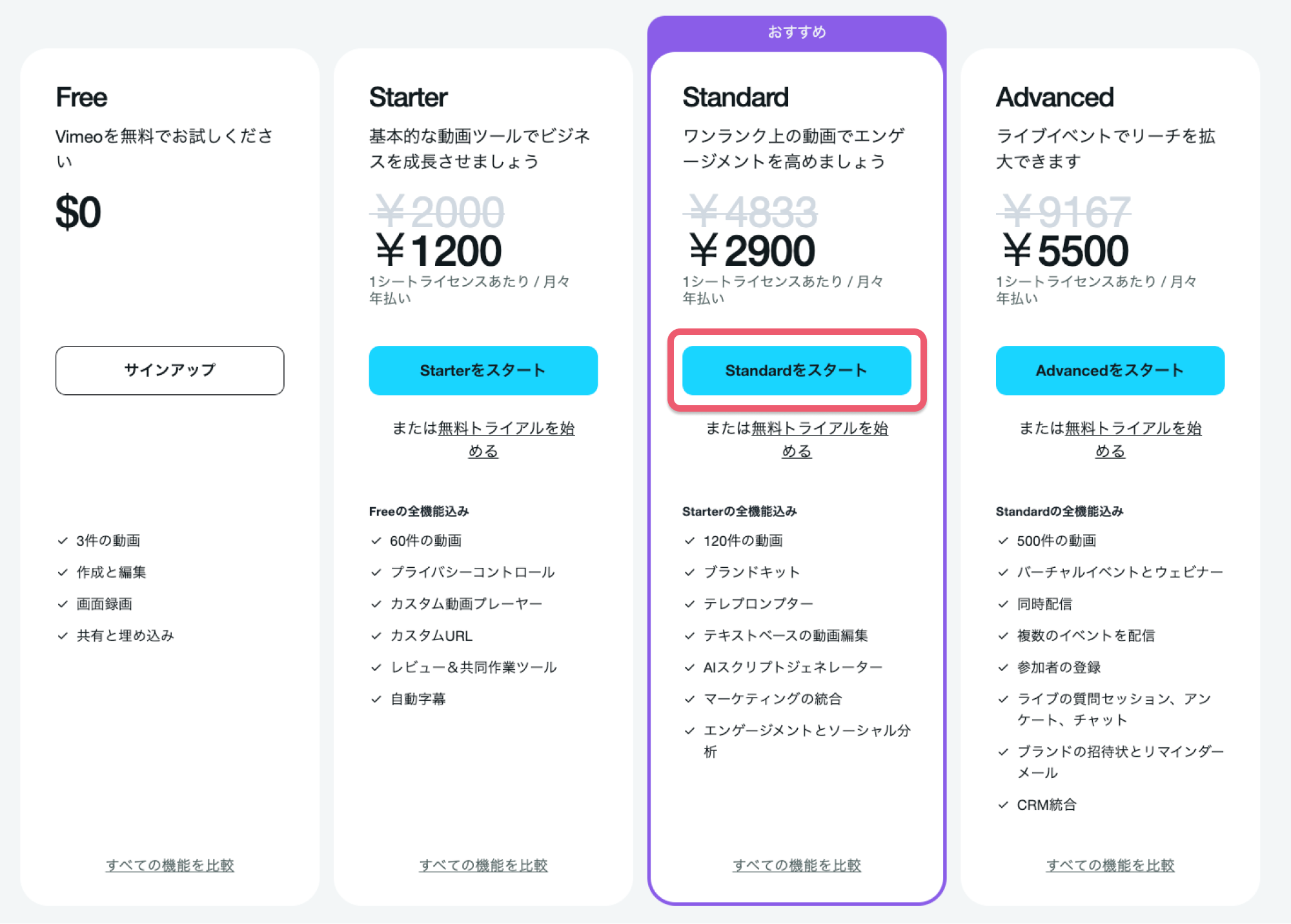Click the テレプロンプター feature
This screenshot has height=924, width=1291.
click(758, 604)
